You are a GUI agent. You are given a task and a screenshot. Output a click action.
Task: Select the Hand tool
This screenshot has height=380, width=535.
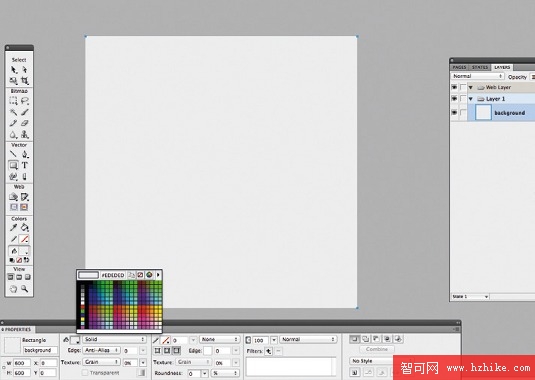[14, 289]
